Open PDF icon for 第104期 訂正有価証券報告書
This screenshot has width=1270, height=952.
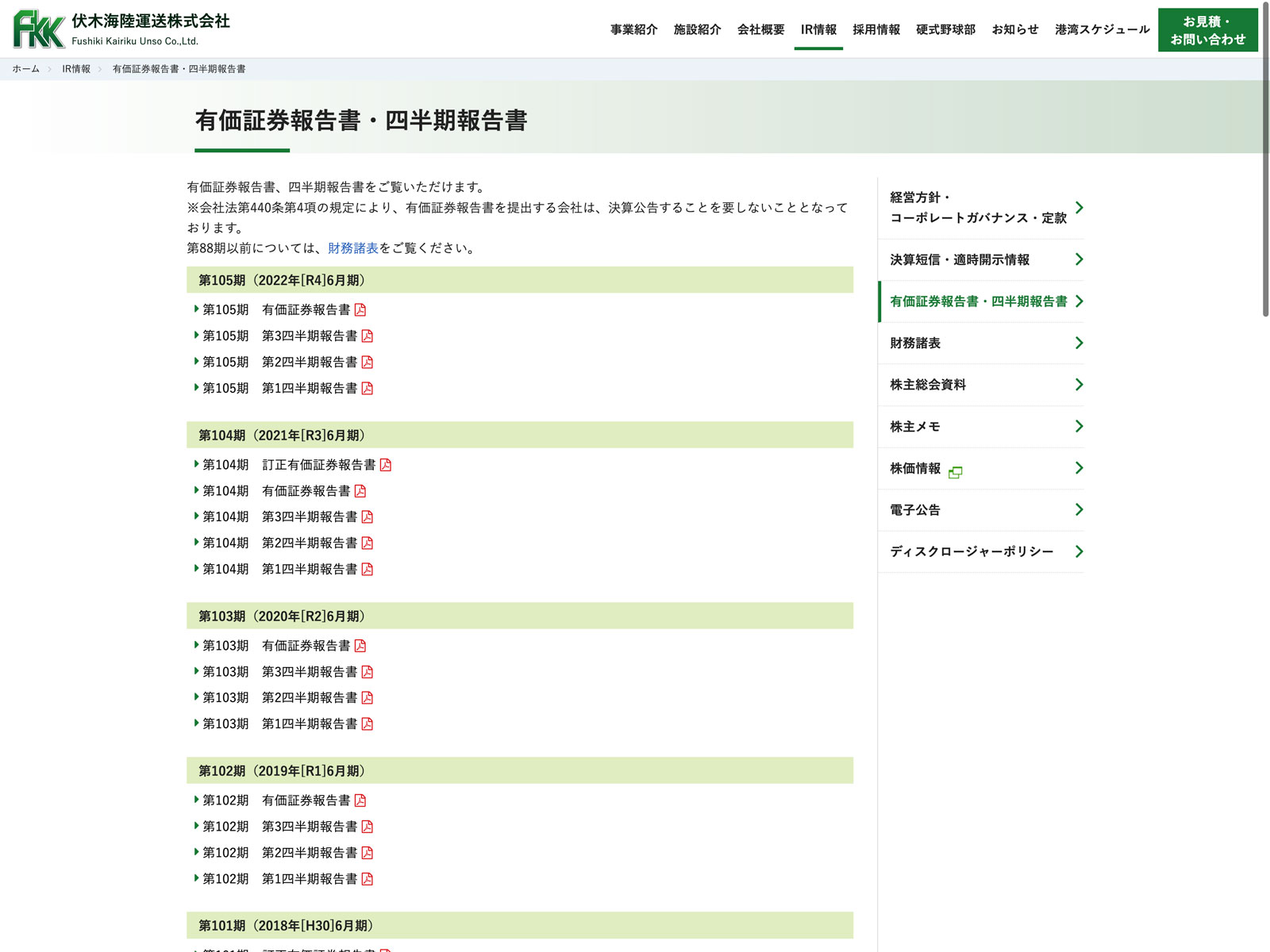click(x=386, y=465)
